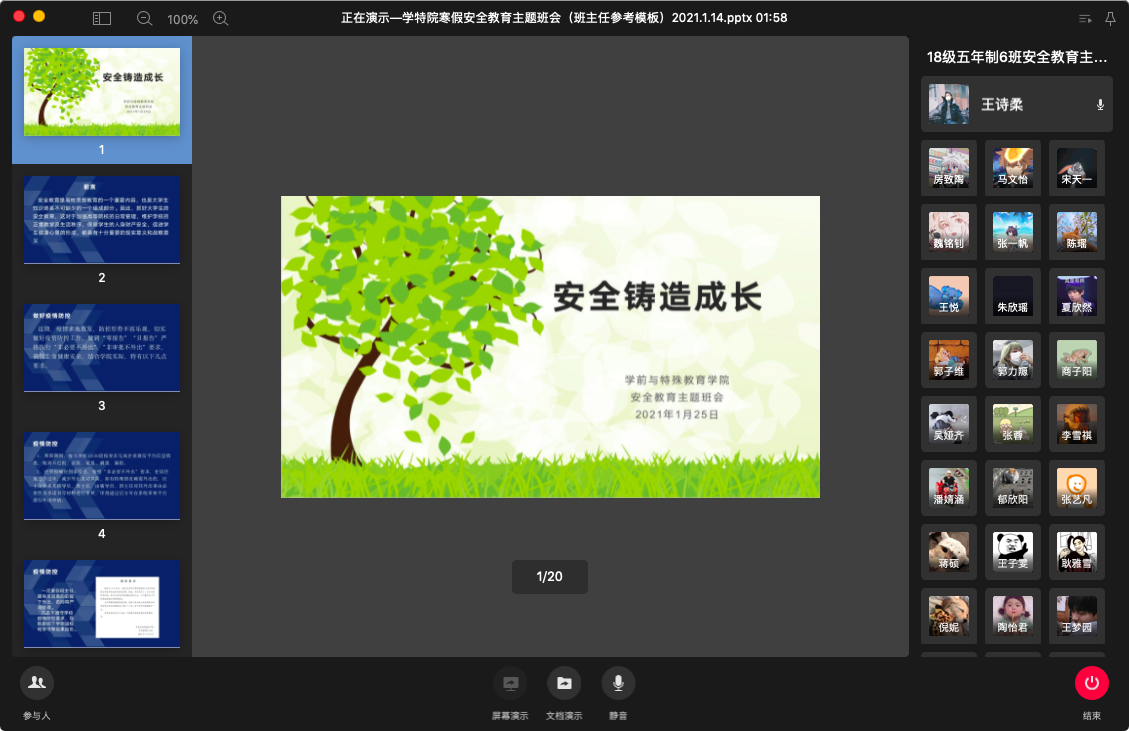Select participant 夏欣然 avatar
Screen dimensions: 1129x731
[1077, 296]
